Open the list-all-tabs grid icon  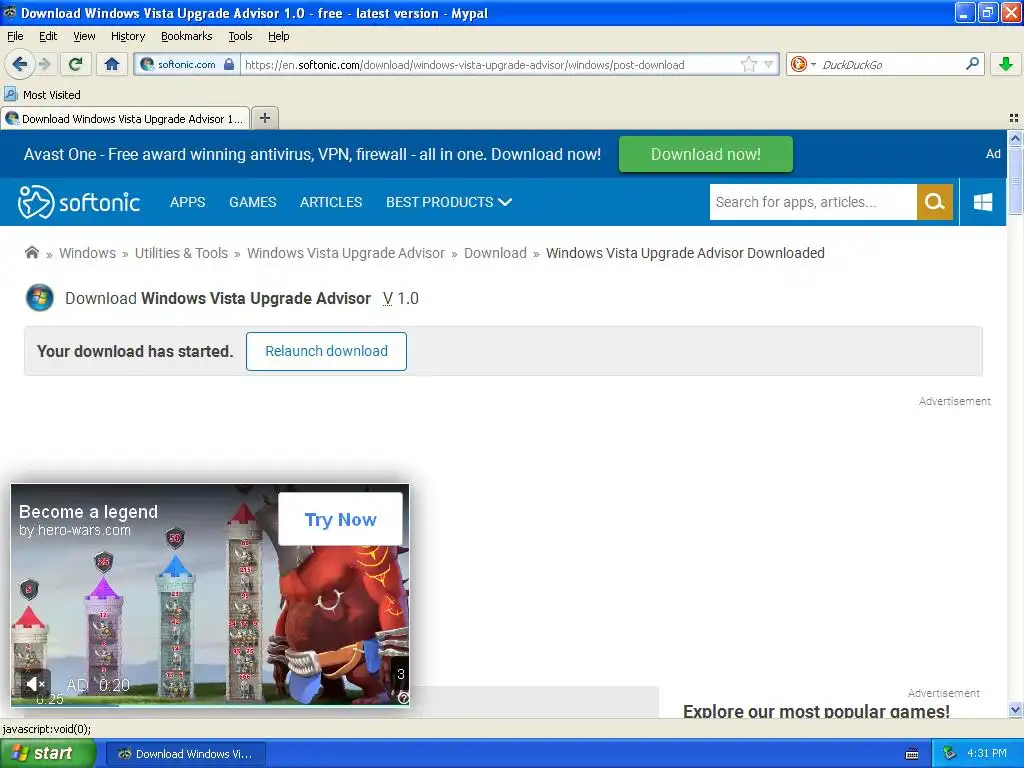1014,118
